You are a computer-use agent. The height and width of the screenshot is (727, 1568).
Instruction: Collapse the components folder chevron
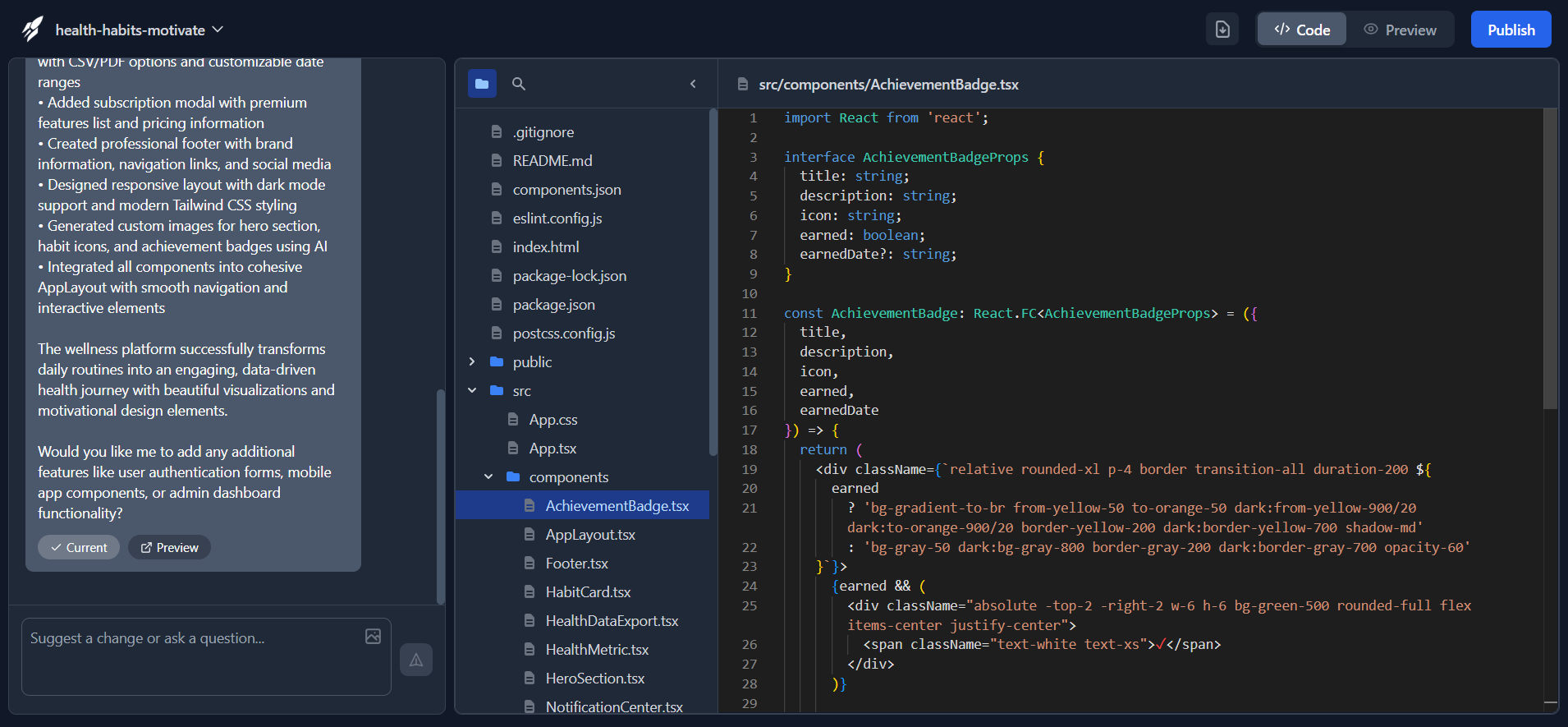pyautogui.click(x=488, y=476)
